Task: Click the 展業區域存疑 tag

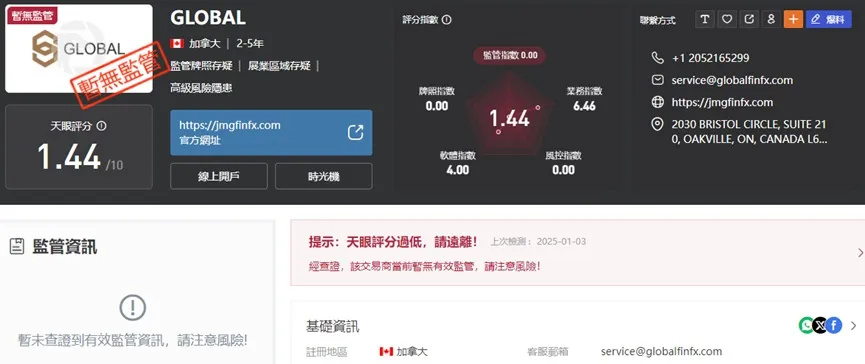Action: click(279, 66)
